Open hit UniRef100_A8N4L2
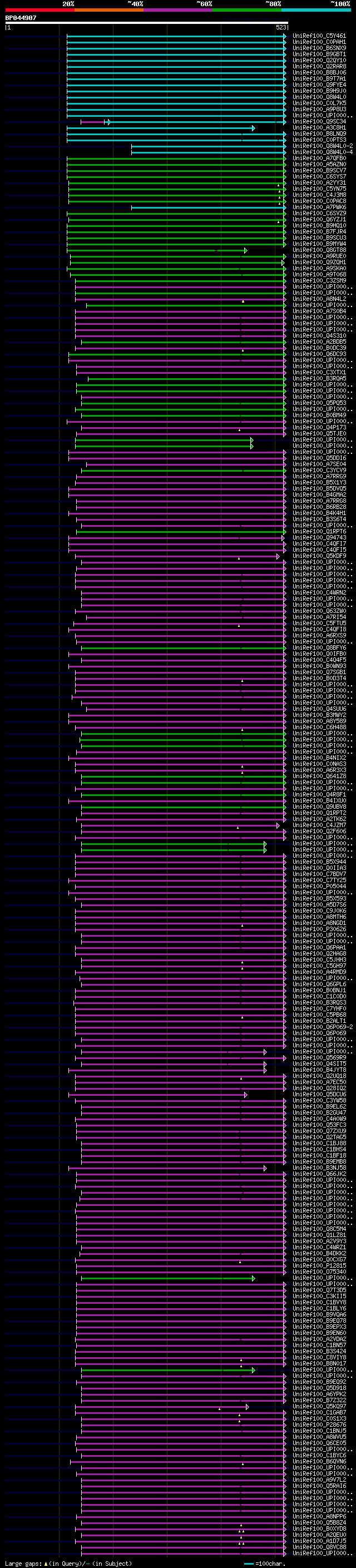 319,299
